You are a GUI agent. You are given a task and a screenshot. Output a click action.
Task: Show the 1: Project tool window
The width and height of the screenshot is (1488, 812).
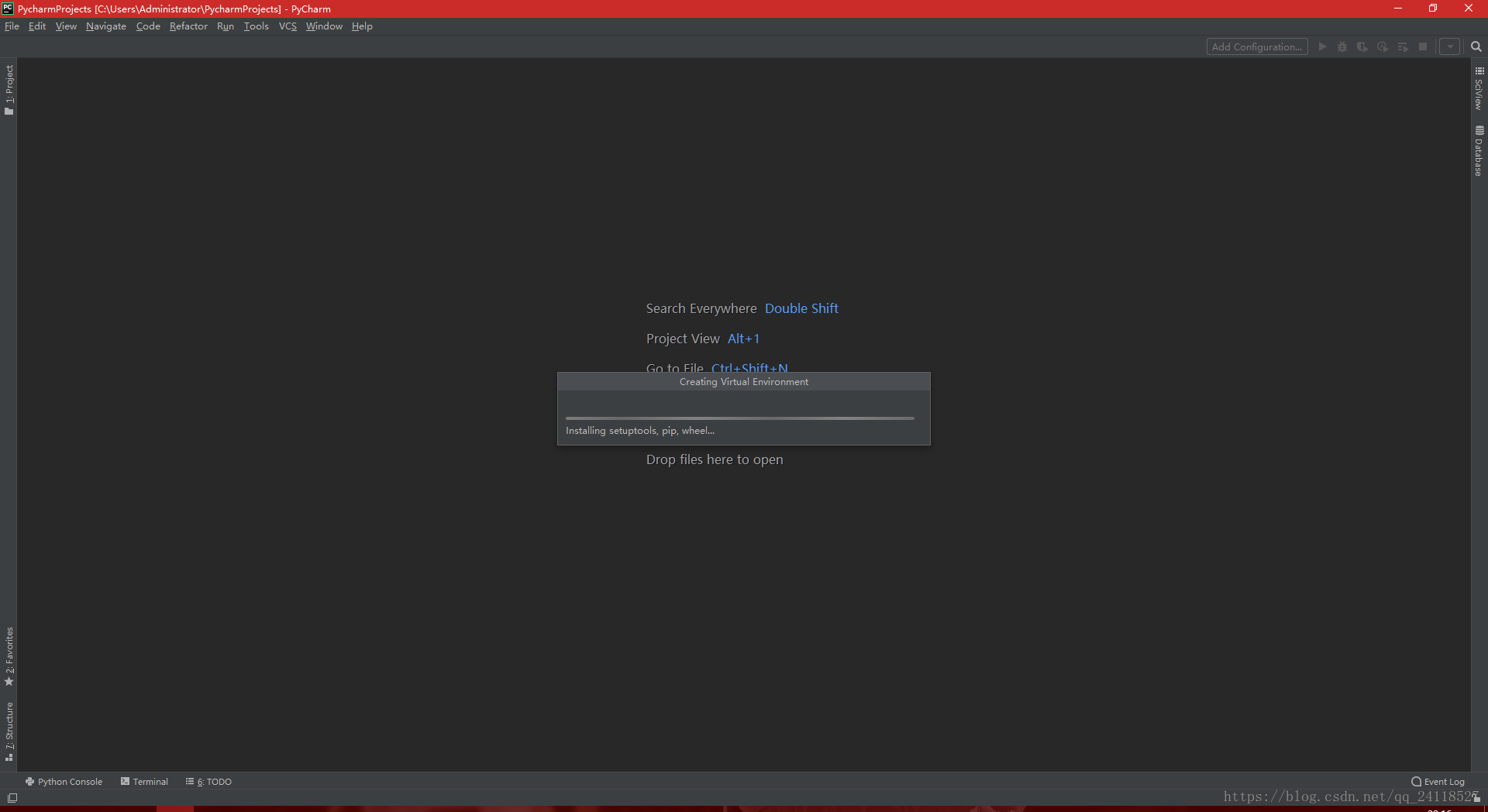[9, 89]
